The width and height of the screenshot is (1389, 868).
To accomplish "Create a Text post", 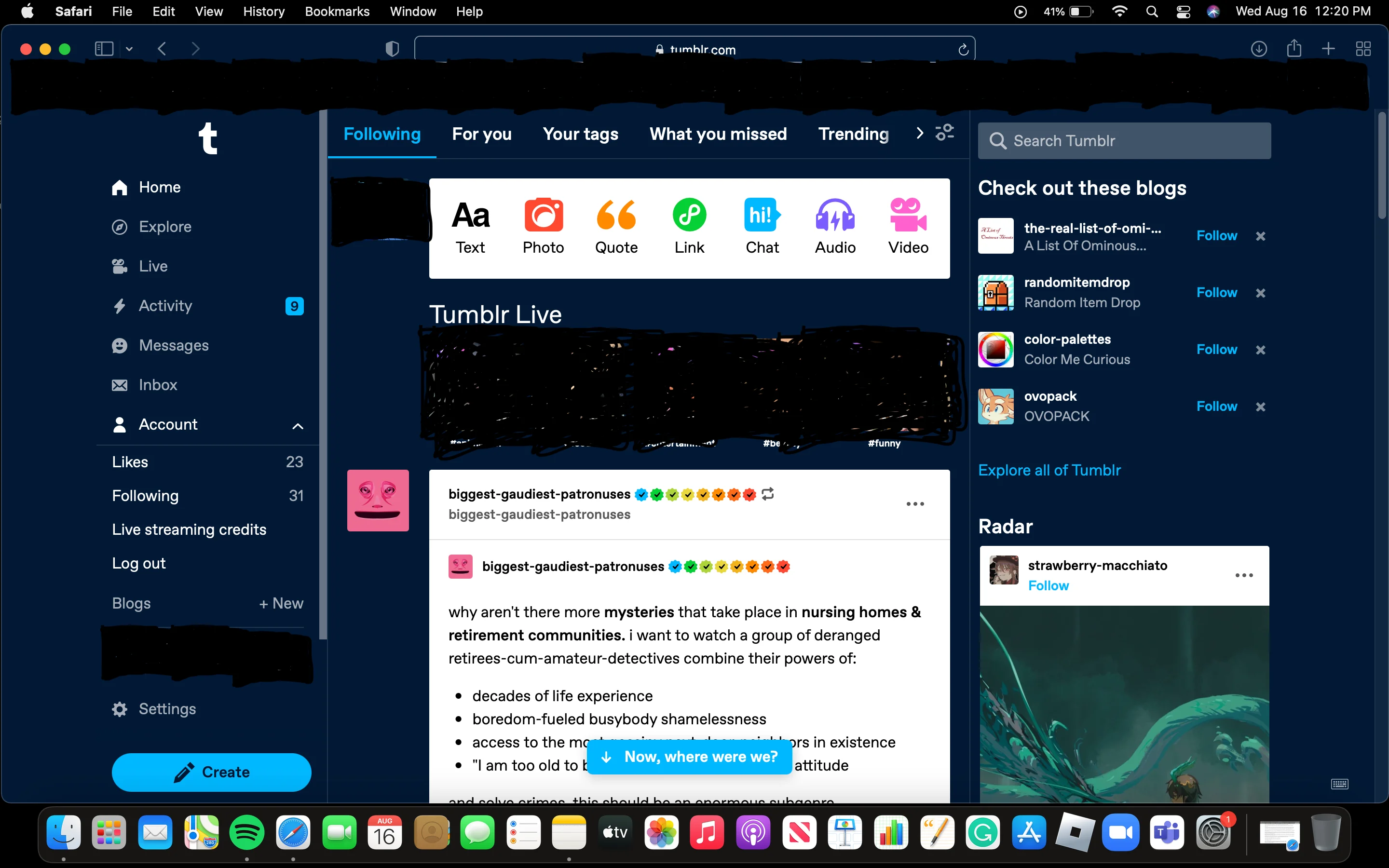I will coord(470,226).
